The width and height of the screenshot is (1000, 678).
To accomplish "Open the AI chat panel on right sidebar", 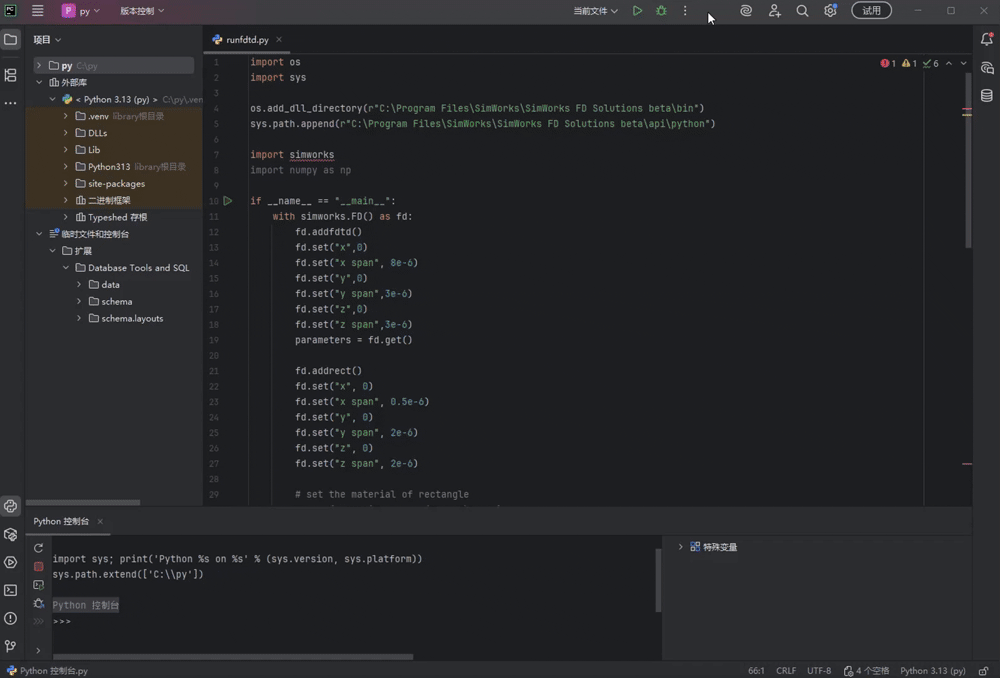I will pyautogui.click(x=987, y=68).
